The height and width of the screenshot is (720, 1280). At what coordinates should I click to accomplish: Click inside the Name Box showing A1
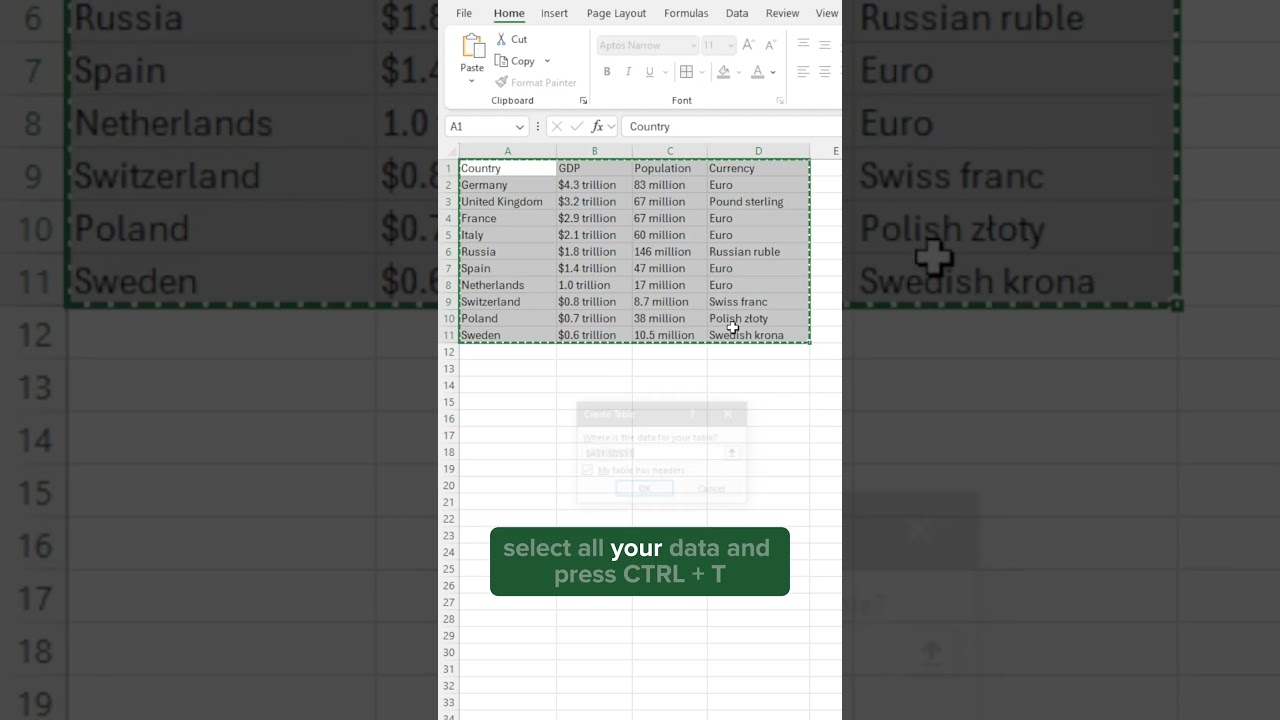479,126
